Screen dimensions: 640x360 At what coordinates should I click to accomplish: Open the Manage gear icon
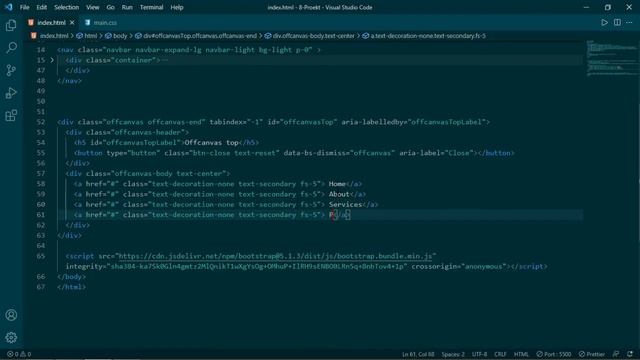click(x=11, y=337)
